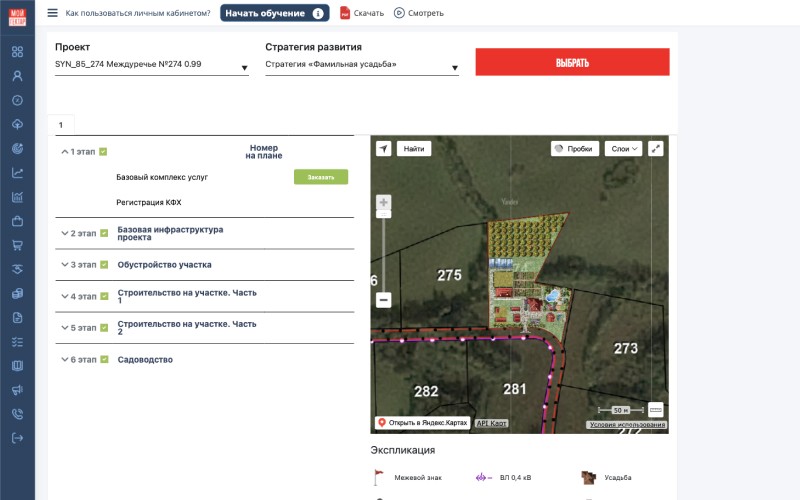800x500 pixels.
Task: Toggle the checkbox for 3 этап
Action: tap(104, 265)
